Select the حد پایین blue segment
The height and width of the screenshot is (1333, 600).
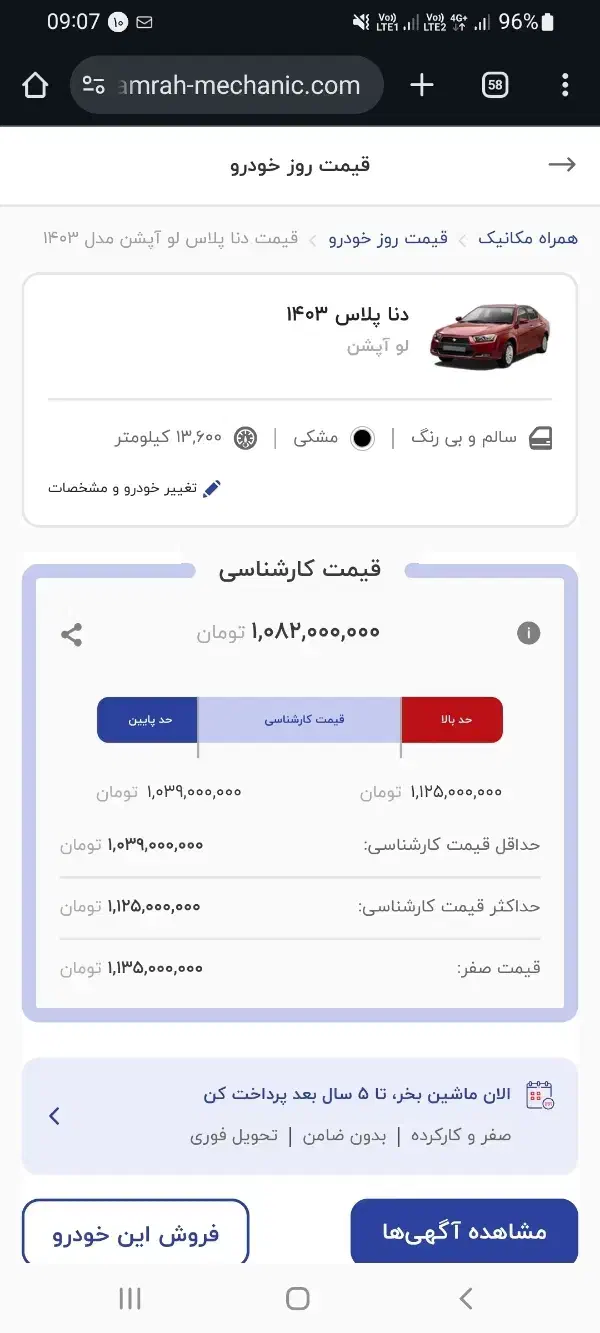[x=147, y=719]
